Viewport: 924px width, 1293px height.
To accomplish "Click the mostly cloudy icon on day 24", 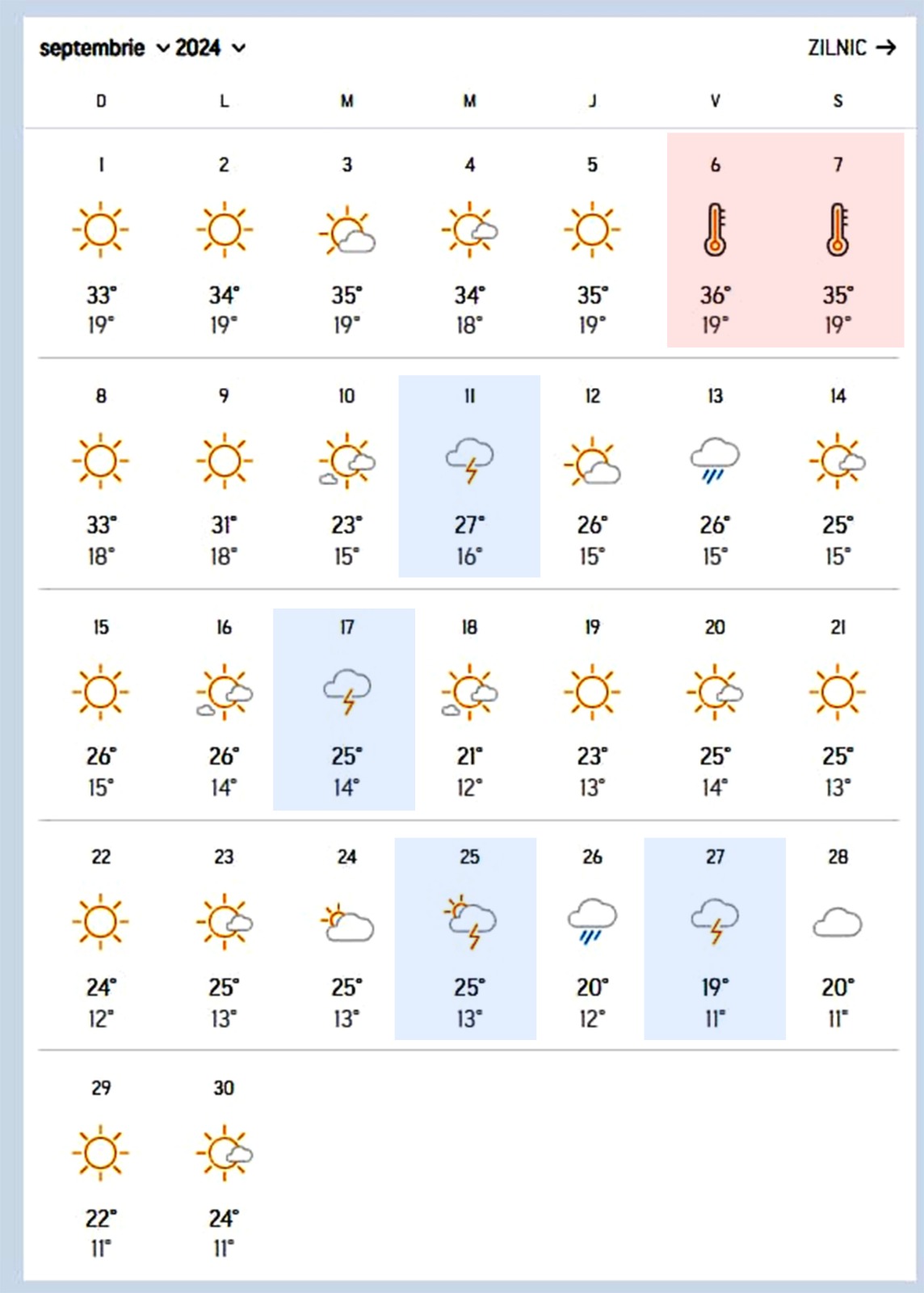I will 347,923.
